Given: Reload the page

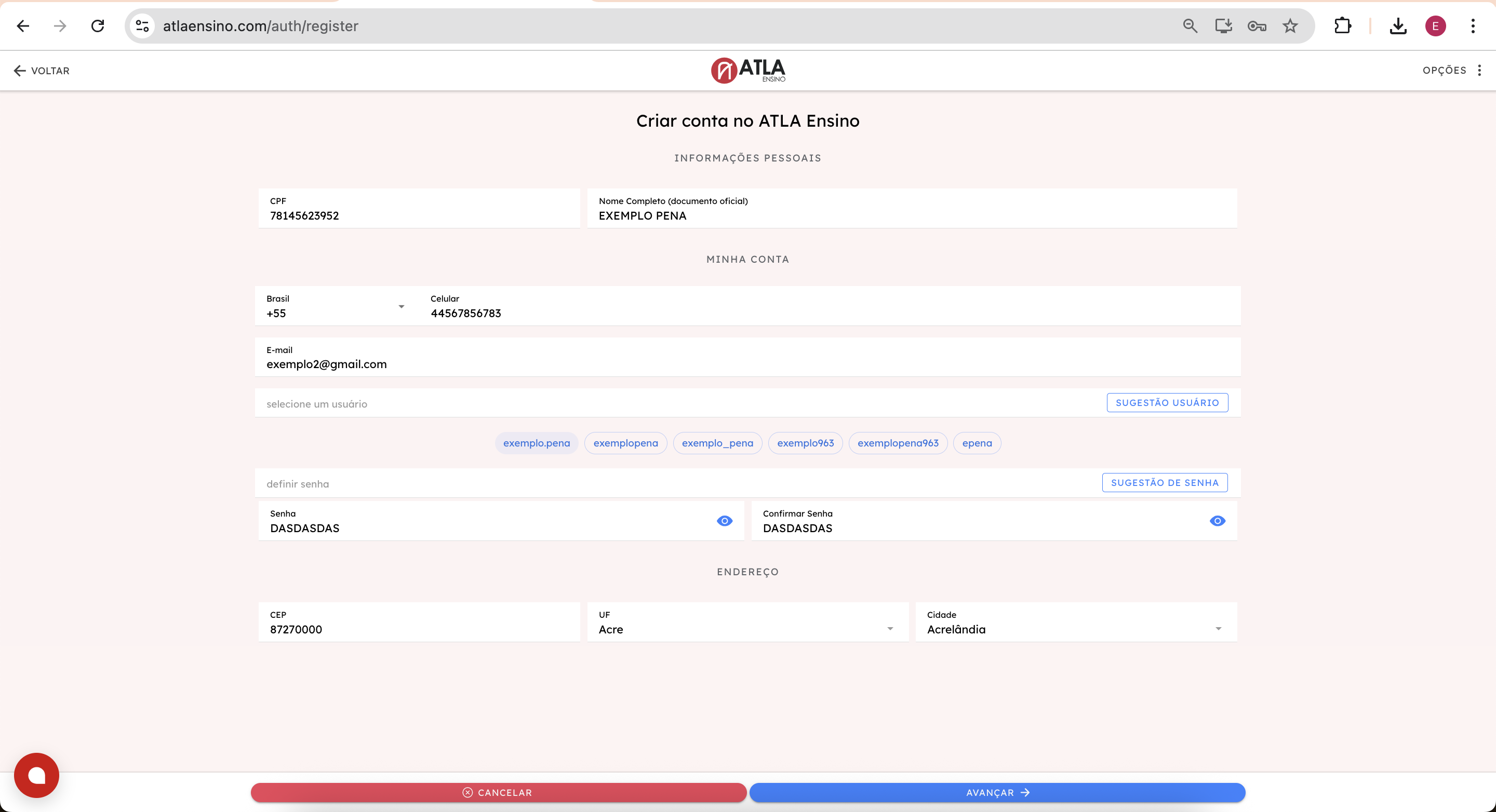Looking at the screenshot, I should pyautogui.click(x=98, y=26).
